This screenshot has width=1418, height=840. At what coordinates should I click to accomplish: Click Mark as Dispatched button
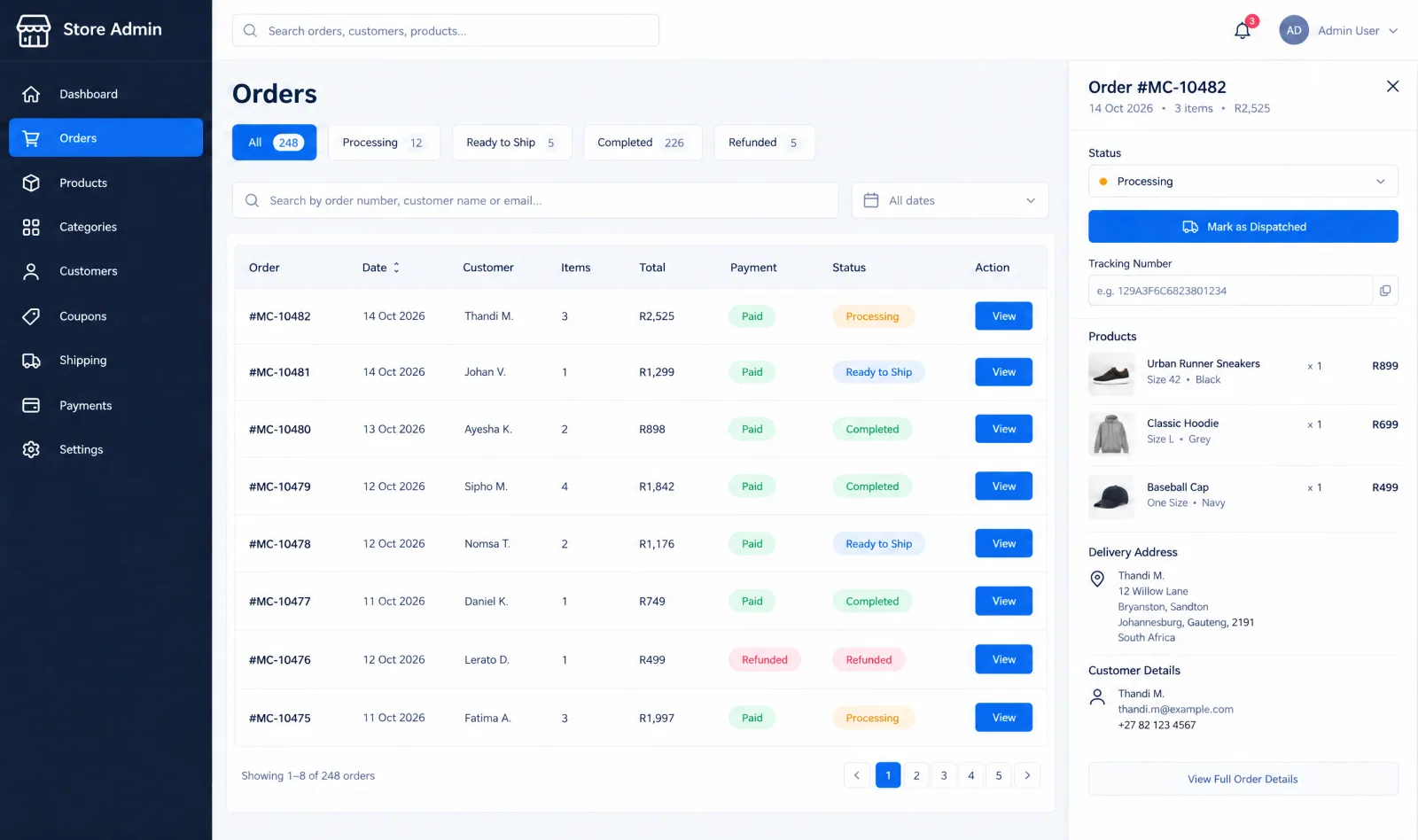tap(1243, 227)
